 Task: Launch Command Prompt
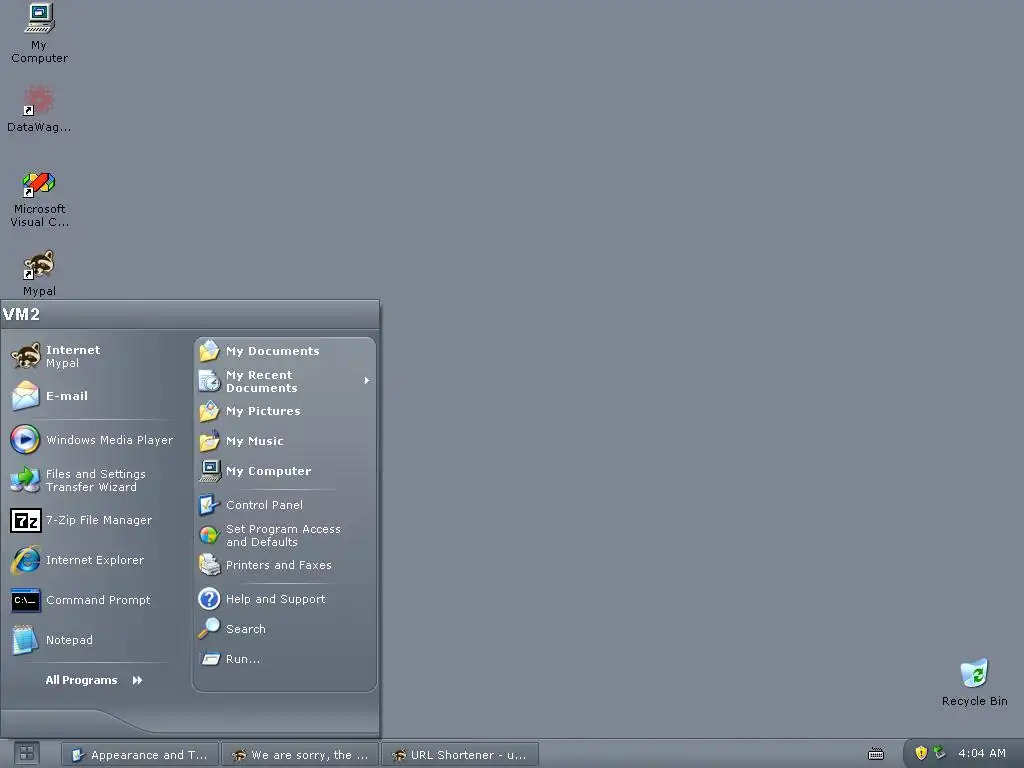[91, 600]
